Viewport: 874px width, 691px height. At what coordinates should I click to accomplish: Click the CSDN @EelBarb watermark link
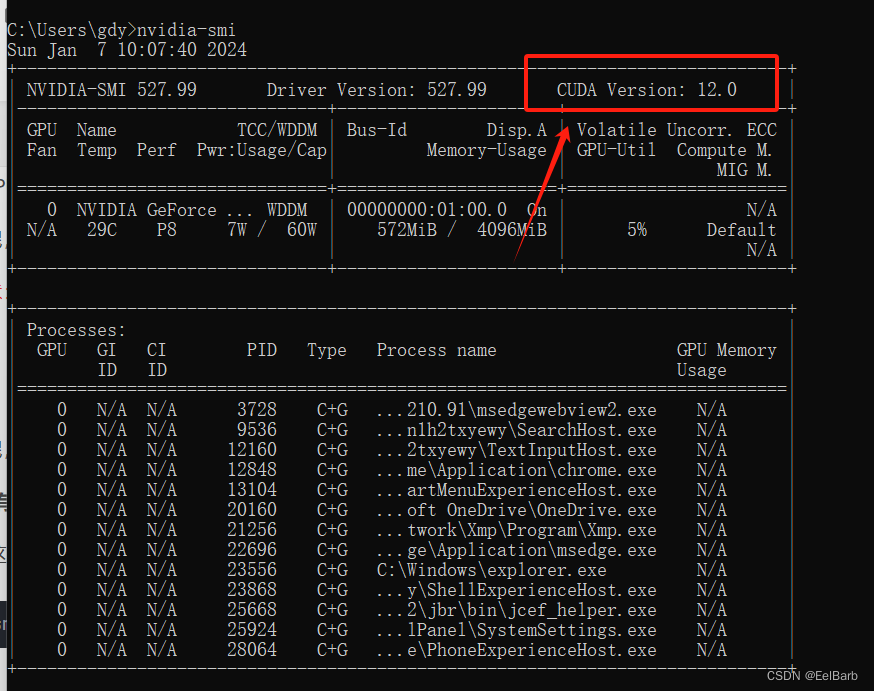pyautogui.click(x=811, y=675)
